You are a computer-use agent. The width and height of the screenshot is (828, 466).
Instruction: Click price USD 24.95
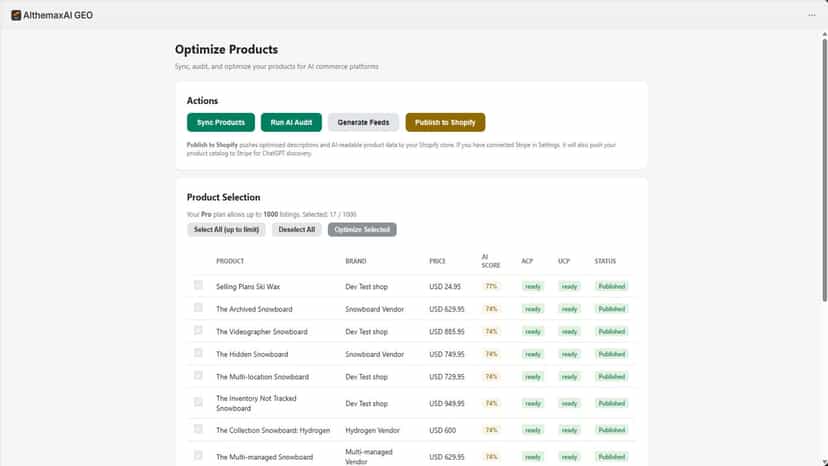[445, 286]
